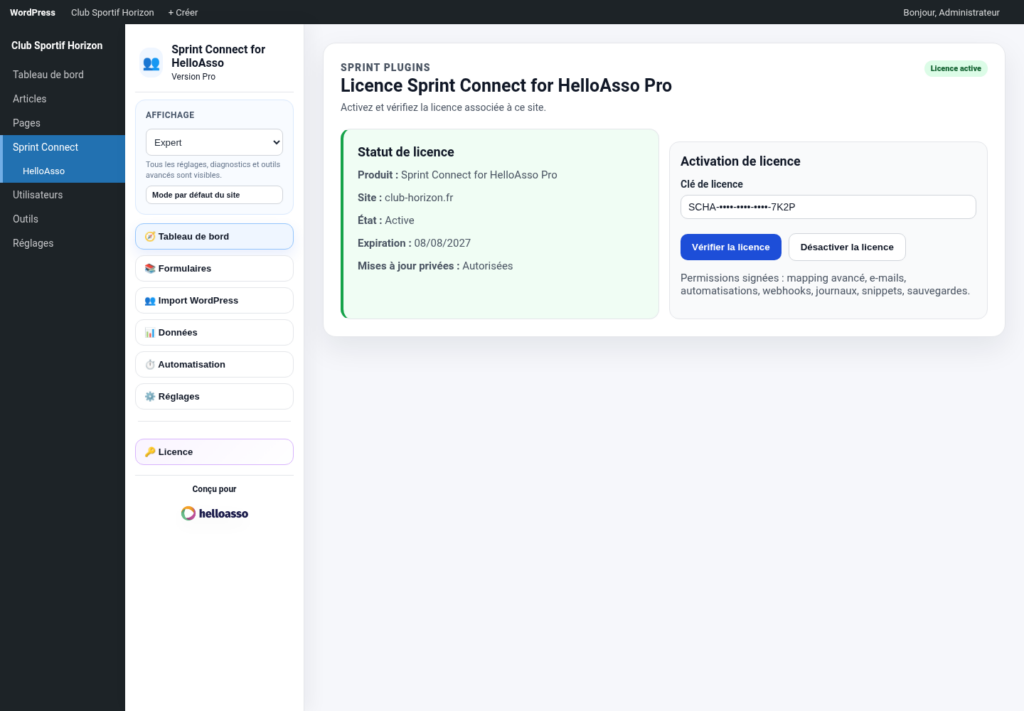Open Outils in WordPress sidebar
The image size is (1024, 711).
click(x=62, y=219)
